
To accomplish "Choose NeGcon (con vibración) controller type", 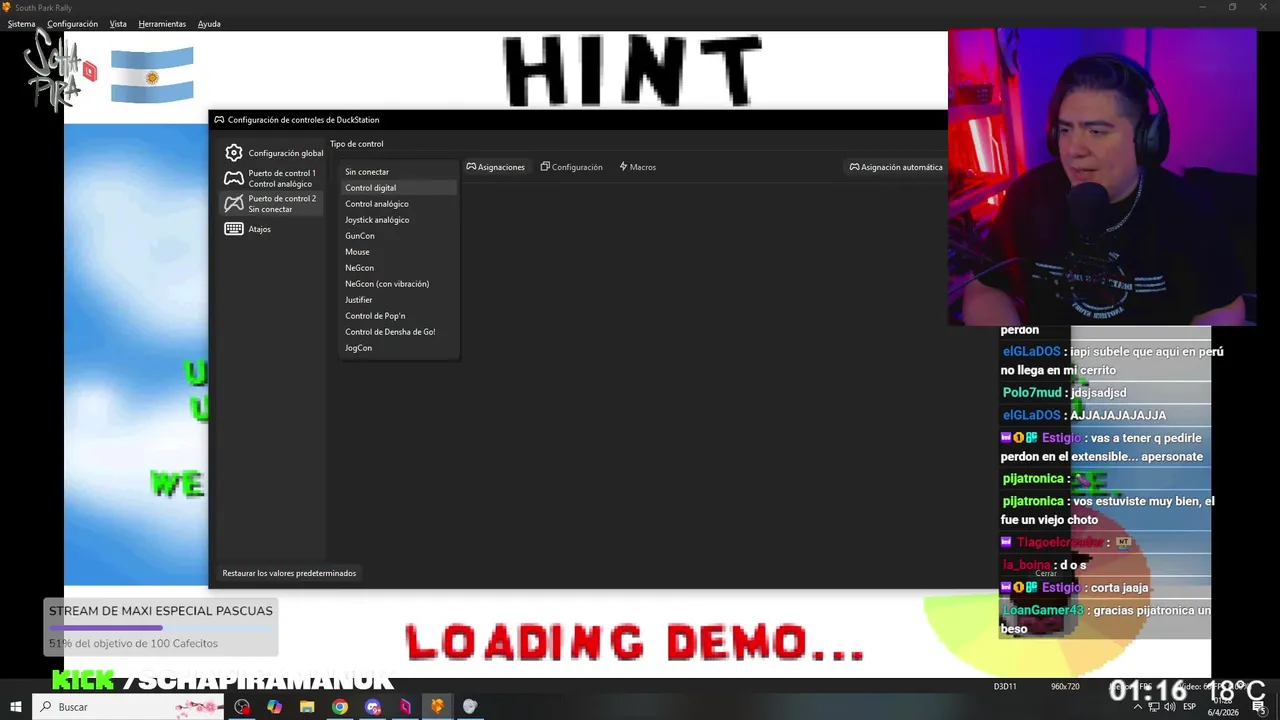I will click(x=399, y=284).
